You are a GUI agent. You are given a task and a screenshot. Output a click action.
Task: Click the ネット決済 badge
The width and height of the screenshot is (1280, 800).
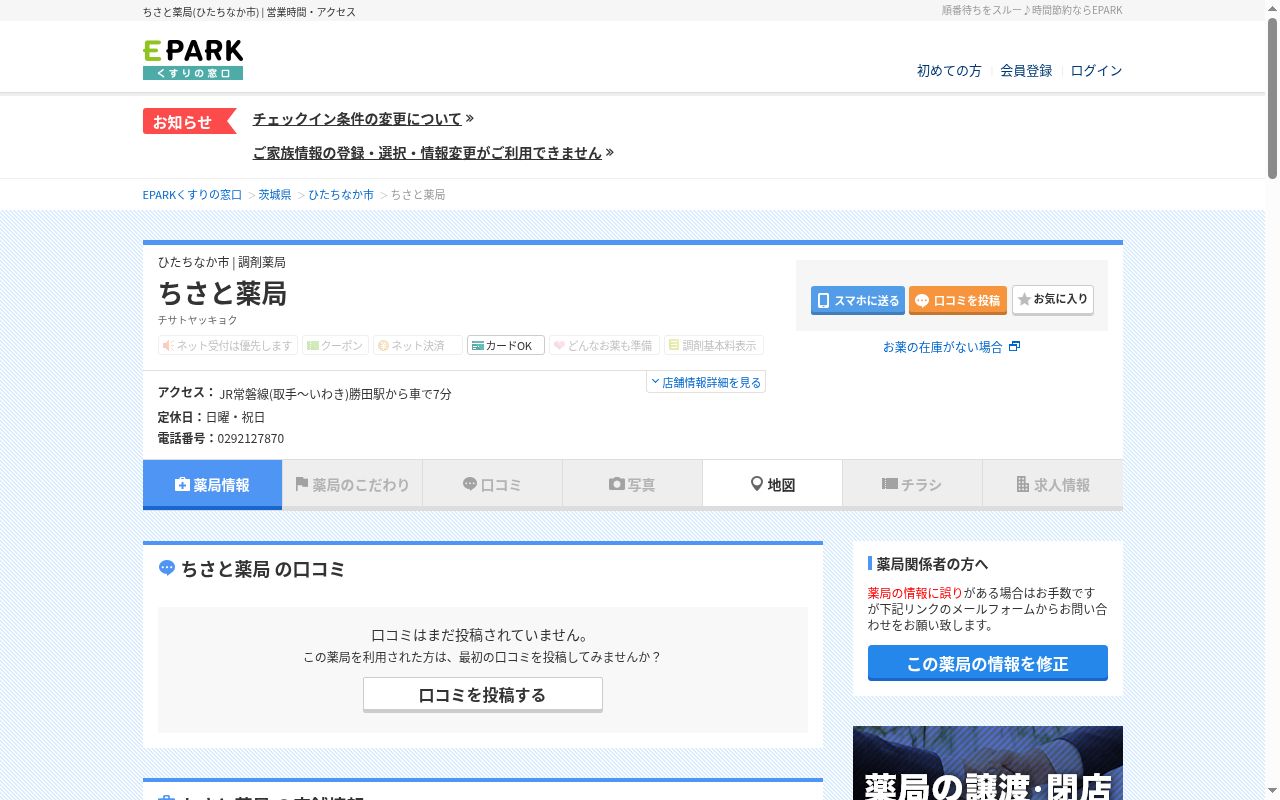418,345
